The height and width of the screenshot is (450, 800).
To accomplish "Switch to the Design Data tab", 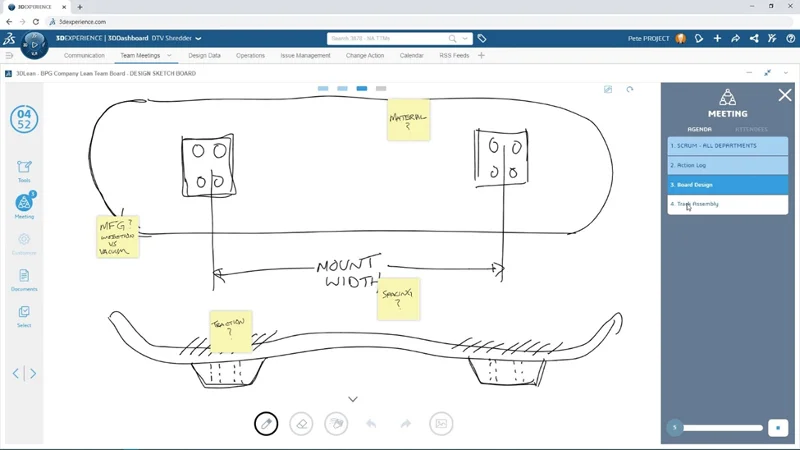I will point(204,56).
